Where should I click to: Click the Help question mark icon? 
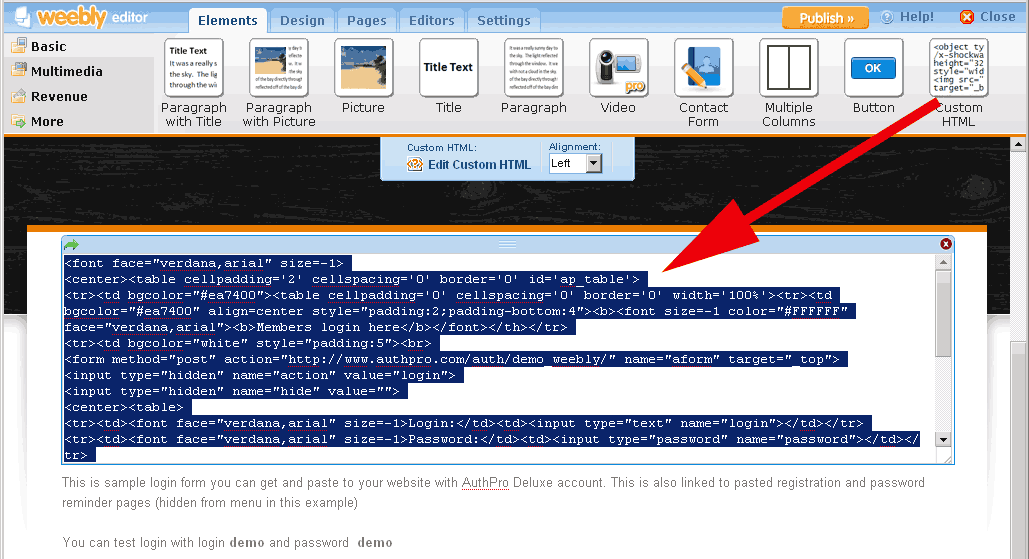[x=887, y=17]
